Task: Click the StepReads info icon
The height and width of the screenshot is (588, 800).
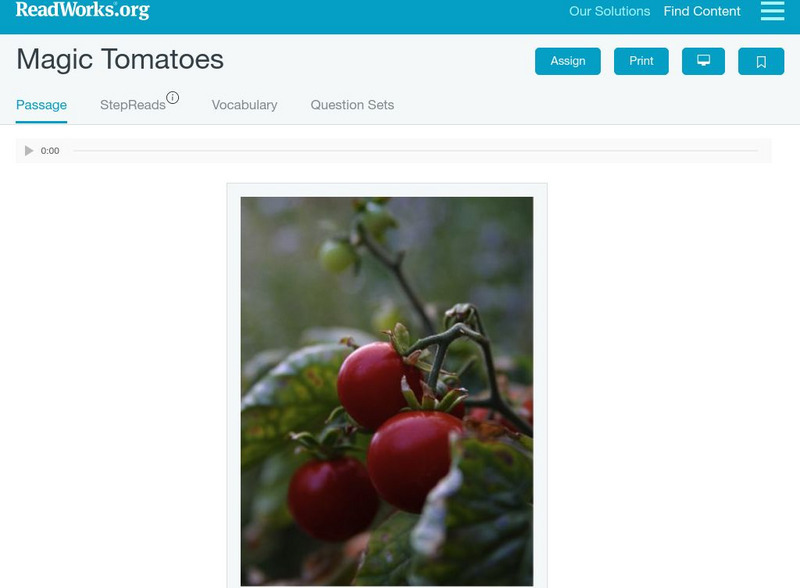Action: coord(173,97)
